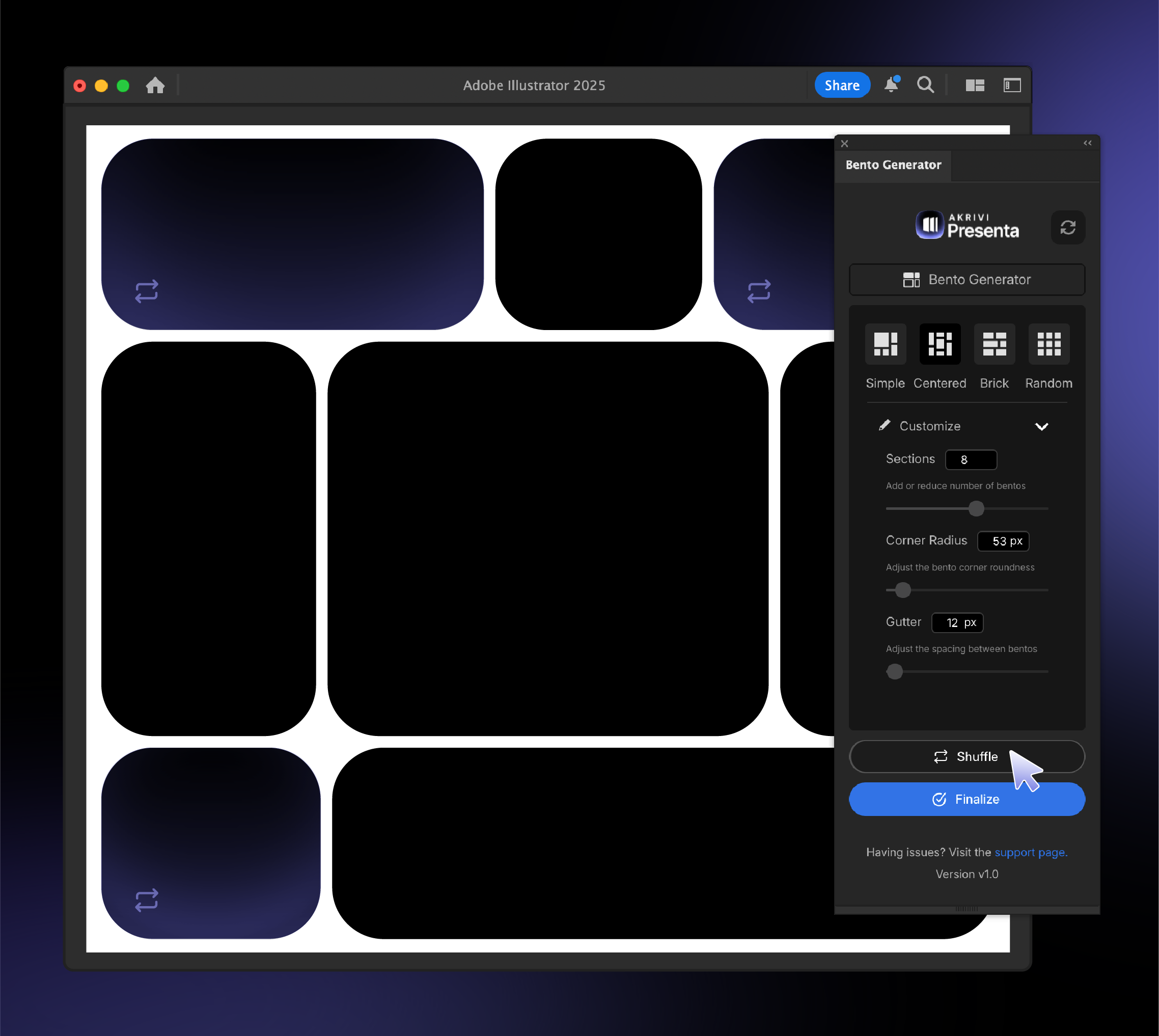Screen dimensions: 1159x1036
Task: Select the Centered layout icon
Action: click(x=940, y=344)
